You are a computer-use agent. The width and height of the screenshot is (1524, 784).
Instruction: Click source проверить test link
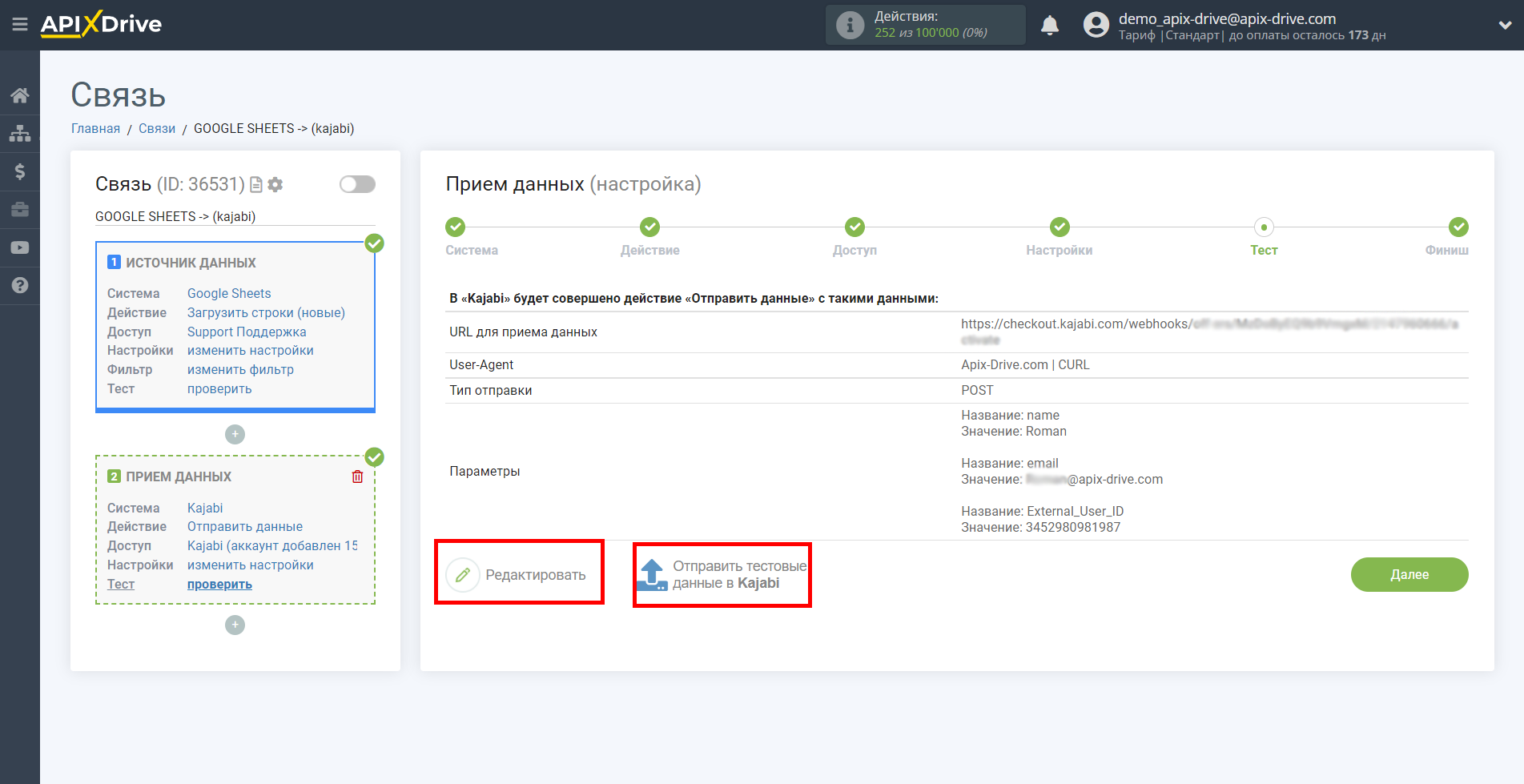[x=219, y=389]
